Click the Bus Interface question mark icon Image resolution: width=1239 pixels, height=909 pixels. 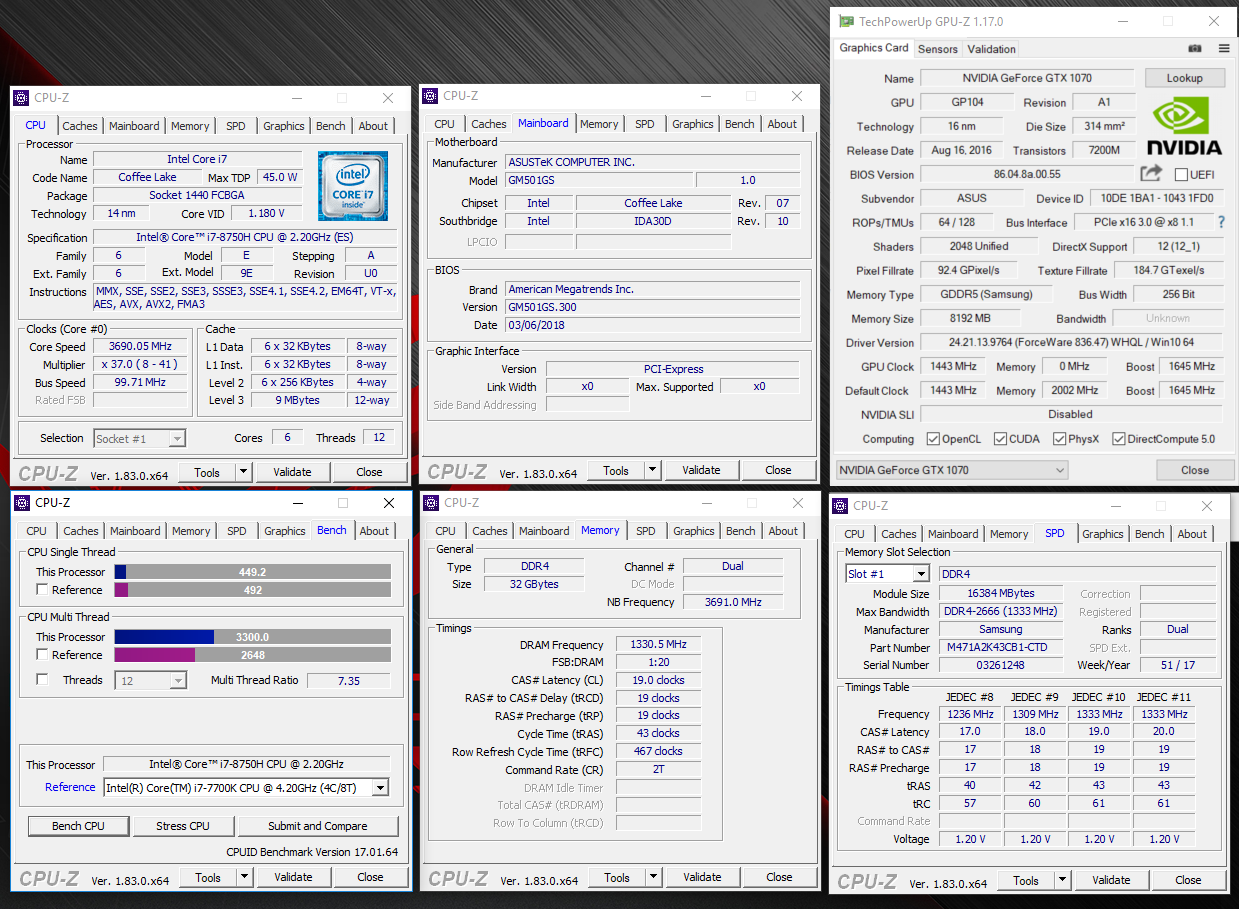pos(1222,222)
